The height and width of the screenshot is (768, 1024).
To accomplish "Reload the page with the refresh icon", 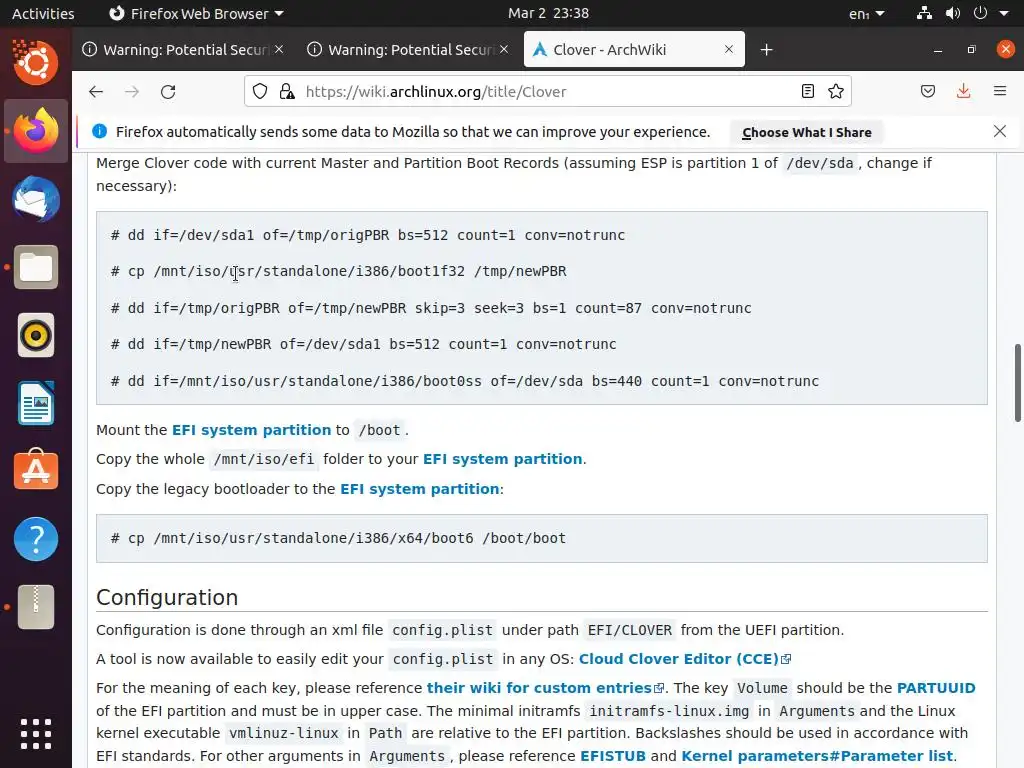I will (168, 91).
